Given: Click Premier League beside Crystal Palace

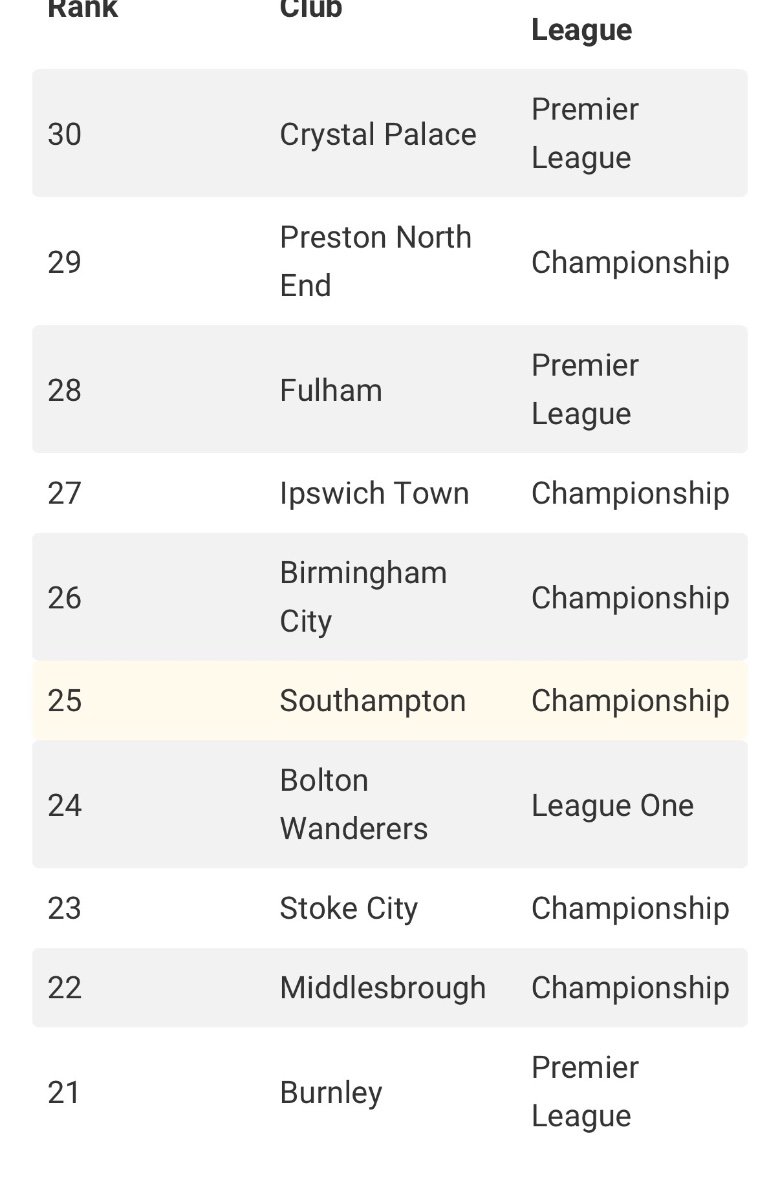Looking at the screenshot, I should 585,134.
